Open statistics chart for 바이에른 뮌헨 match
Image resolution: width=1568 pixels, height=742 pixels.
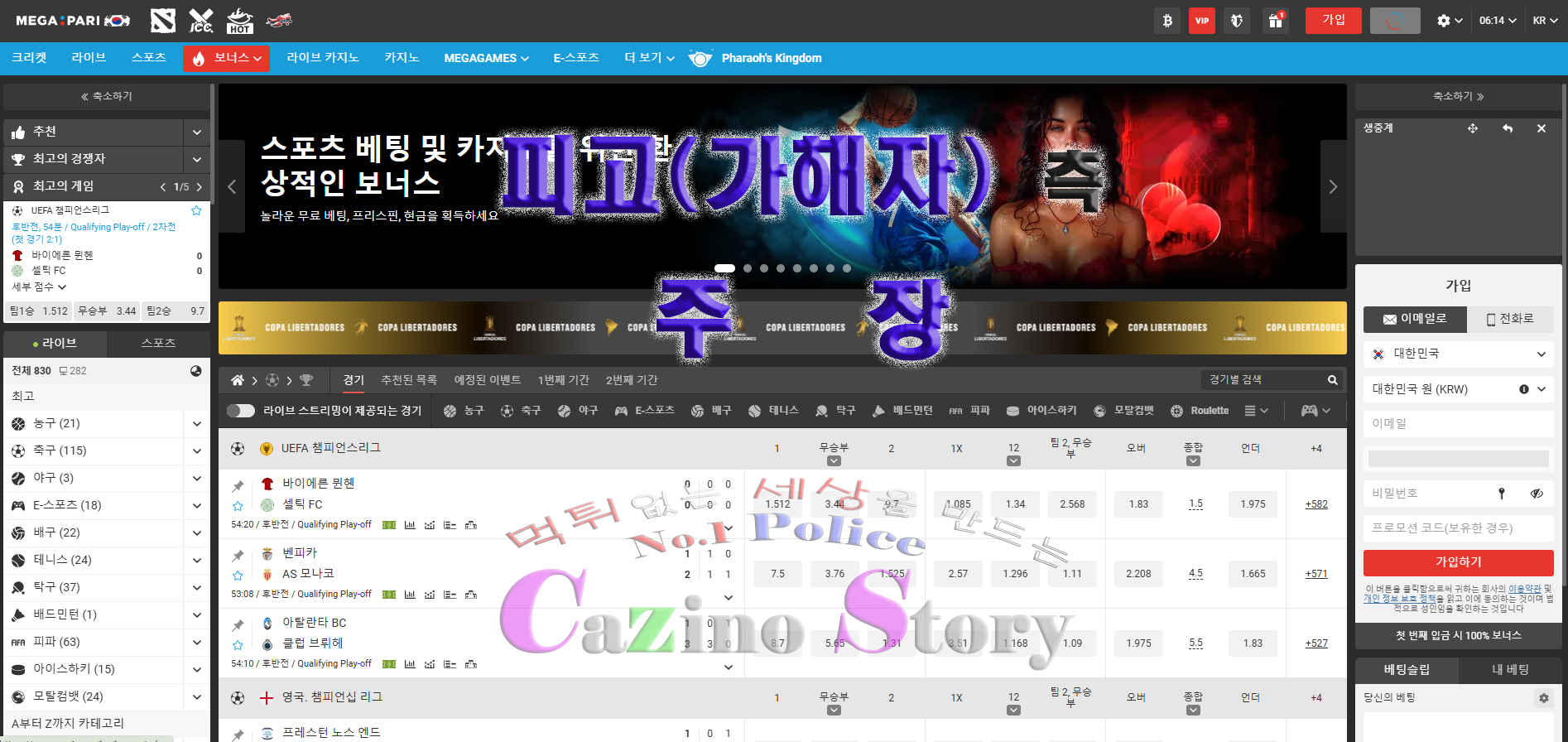(410, 525)
